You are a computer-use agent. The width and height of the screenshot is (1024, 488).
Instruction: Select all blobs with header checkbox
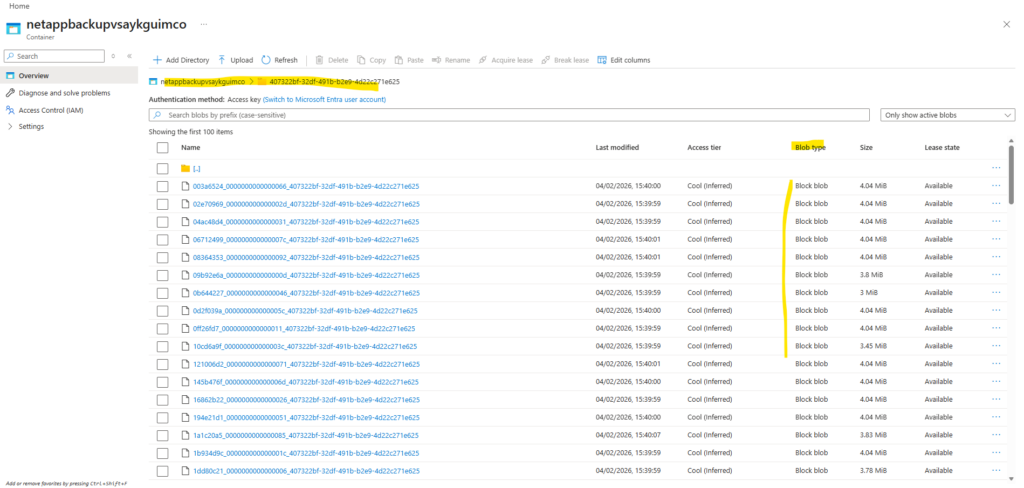tap(162, 147)
